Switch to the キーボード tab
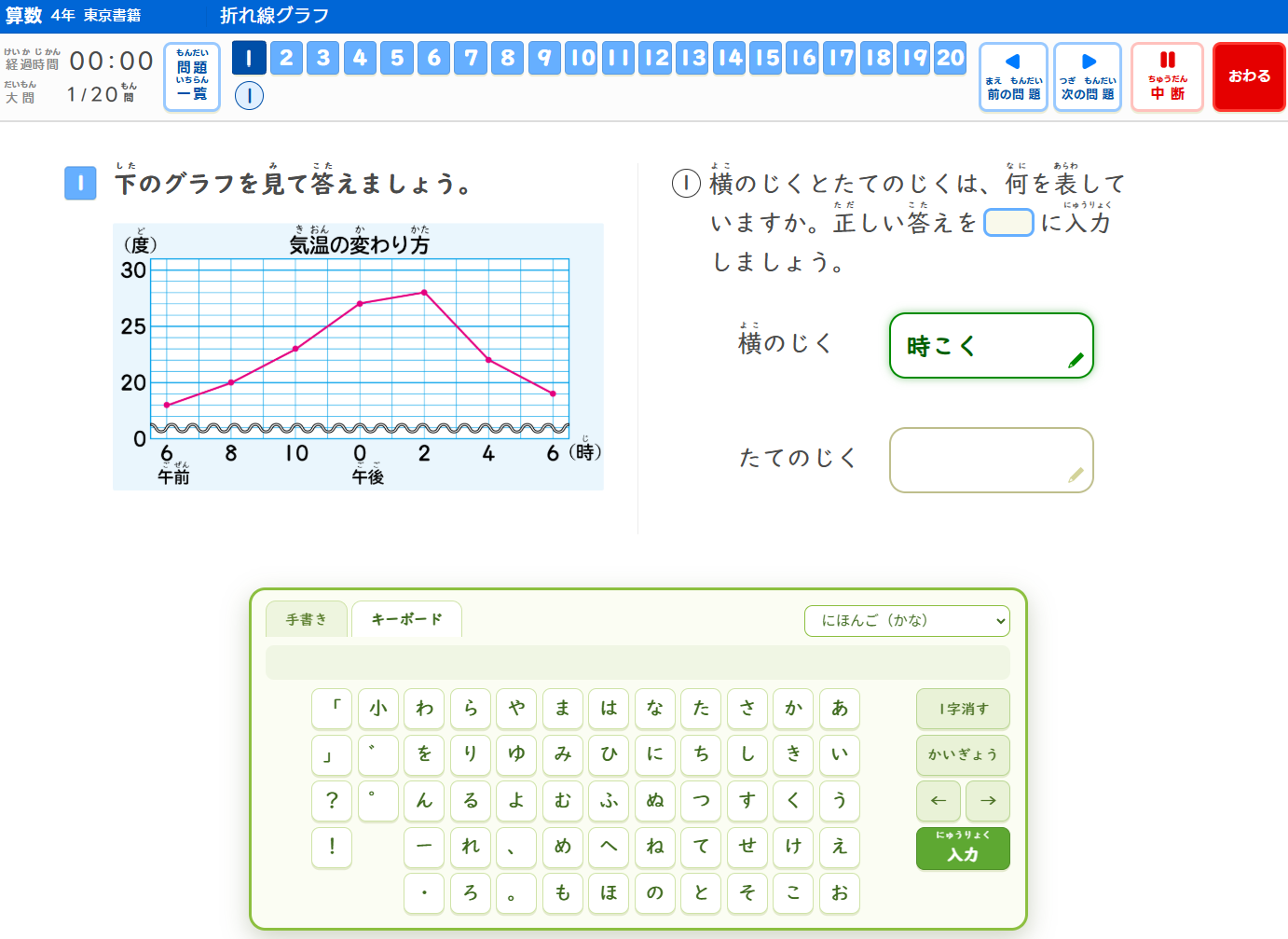Image resolution: width=1288 pixels, height=939 pixels. point(406,619)
